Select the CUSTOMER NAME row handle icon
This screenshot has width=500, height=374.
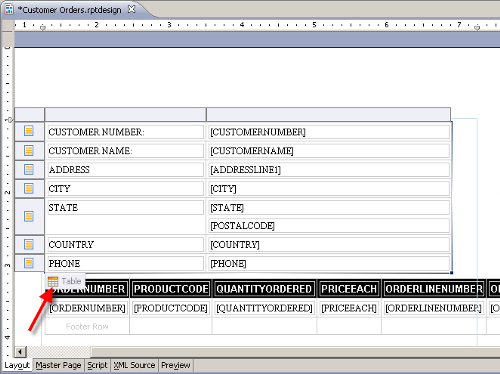29,150
